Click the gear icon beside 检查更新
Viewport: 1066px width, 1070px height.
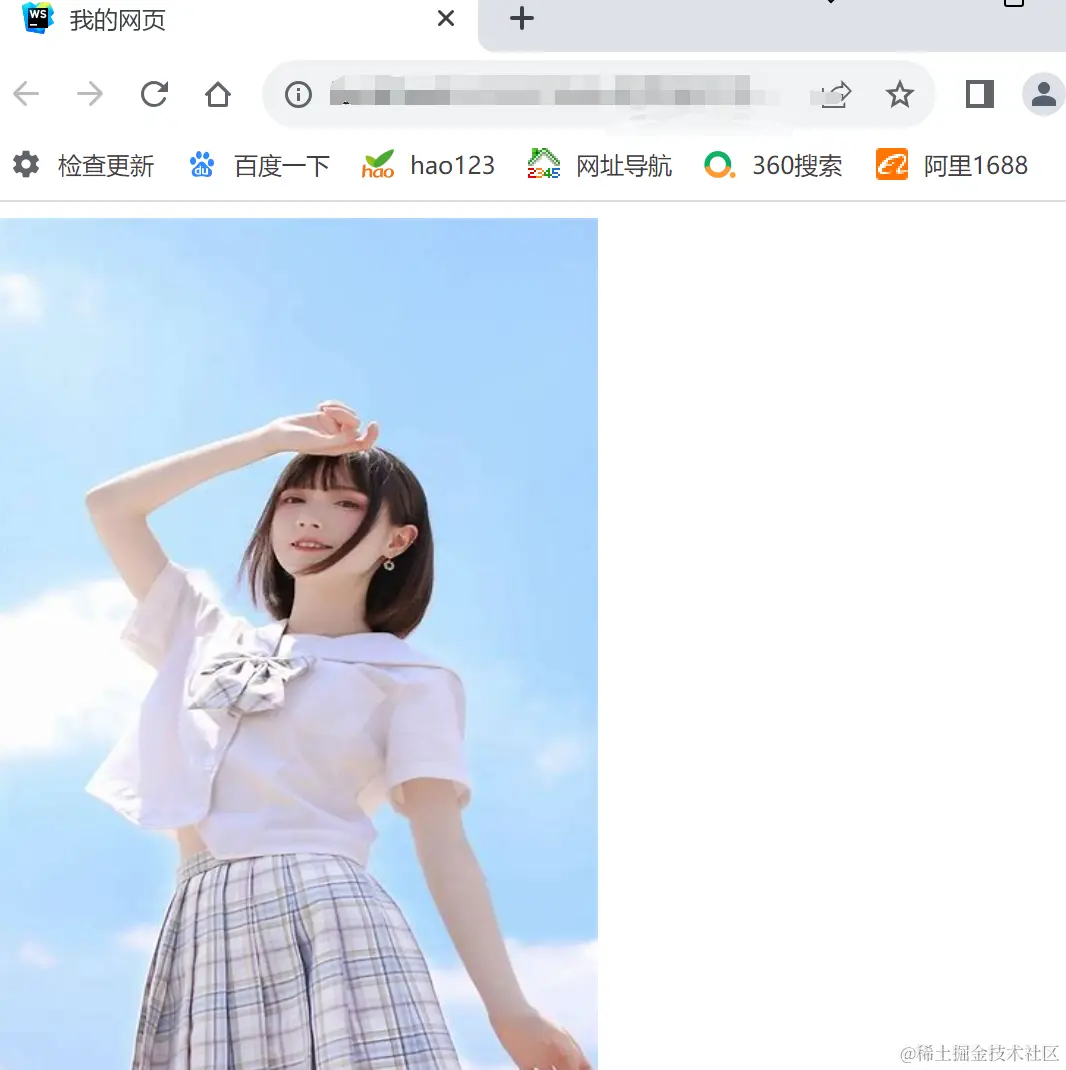pyautogui.click(x=25, y=165)
